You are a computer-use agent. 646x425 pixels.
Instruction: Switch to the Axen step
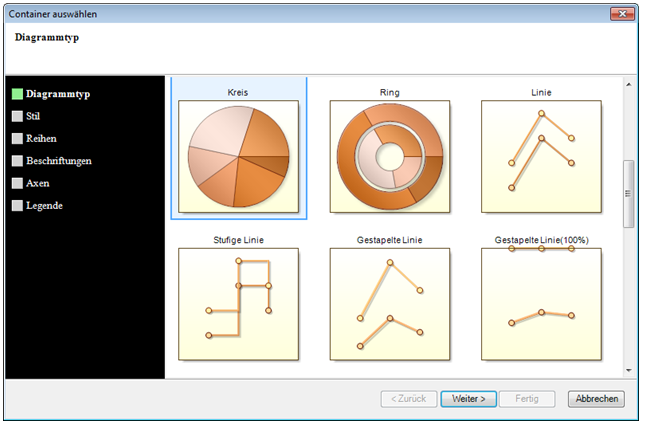pos(38,183)
